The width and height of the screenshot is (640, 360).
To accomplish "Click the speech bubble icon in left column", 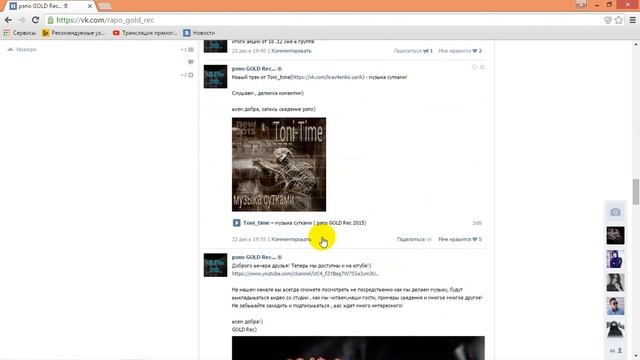I will tap(191, 62).
